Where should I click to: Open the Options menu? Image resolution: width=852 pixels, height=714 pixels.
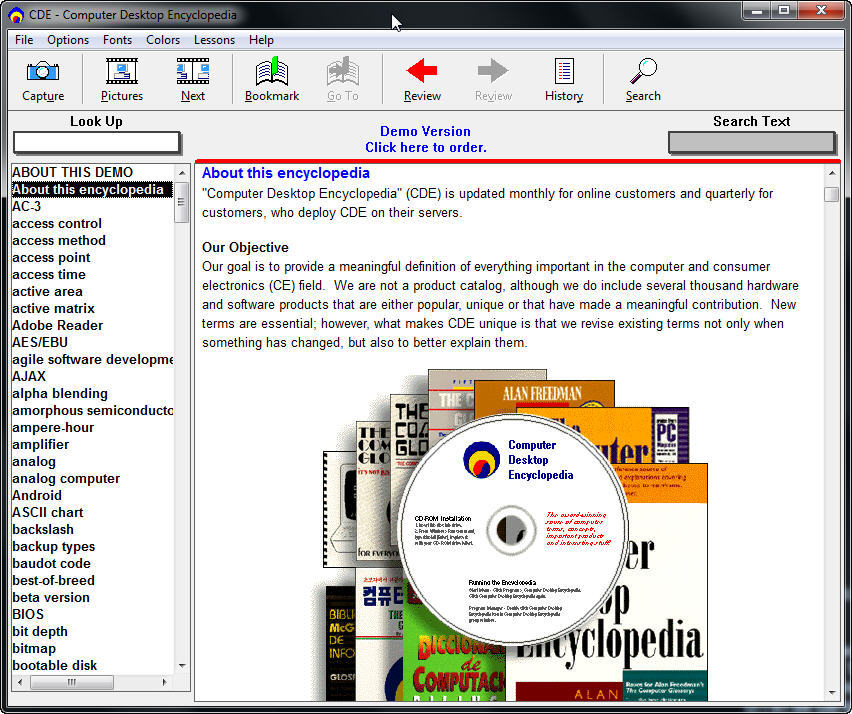click(67, 40)
